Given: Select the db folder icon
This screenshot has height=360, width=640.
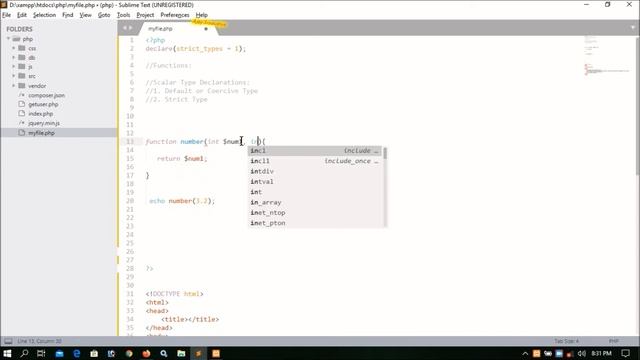Looking at the screenshot, I should tap(22, 58).
